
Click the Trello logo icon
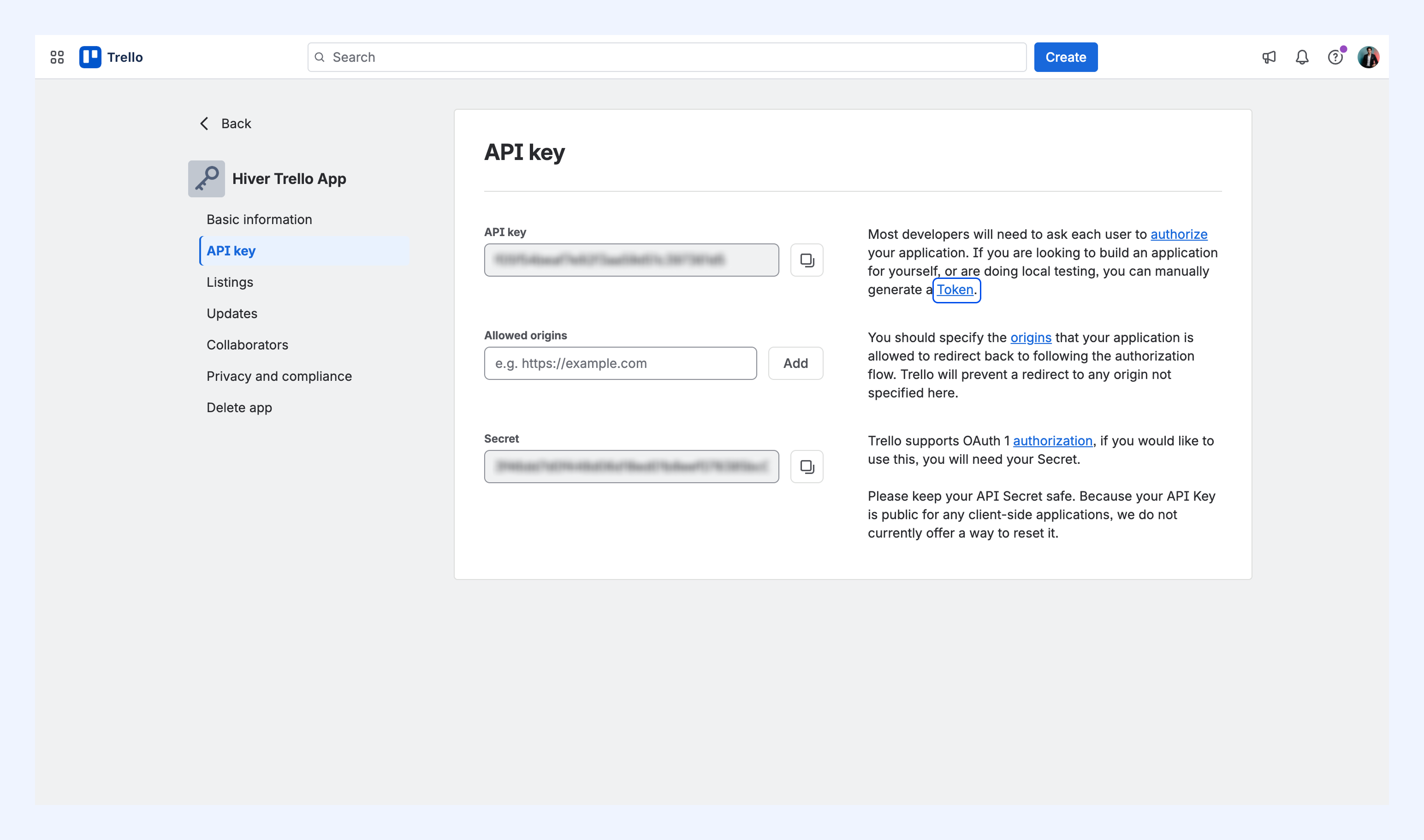tap(90, 57)
